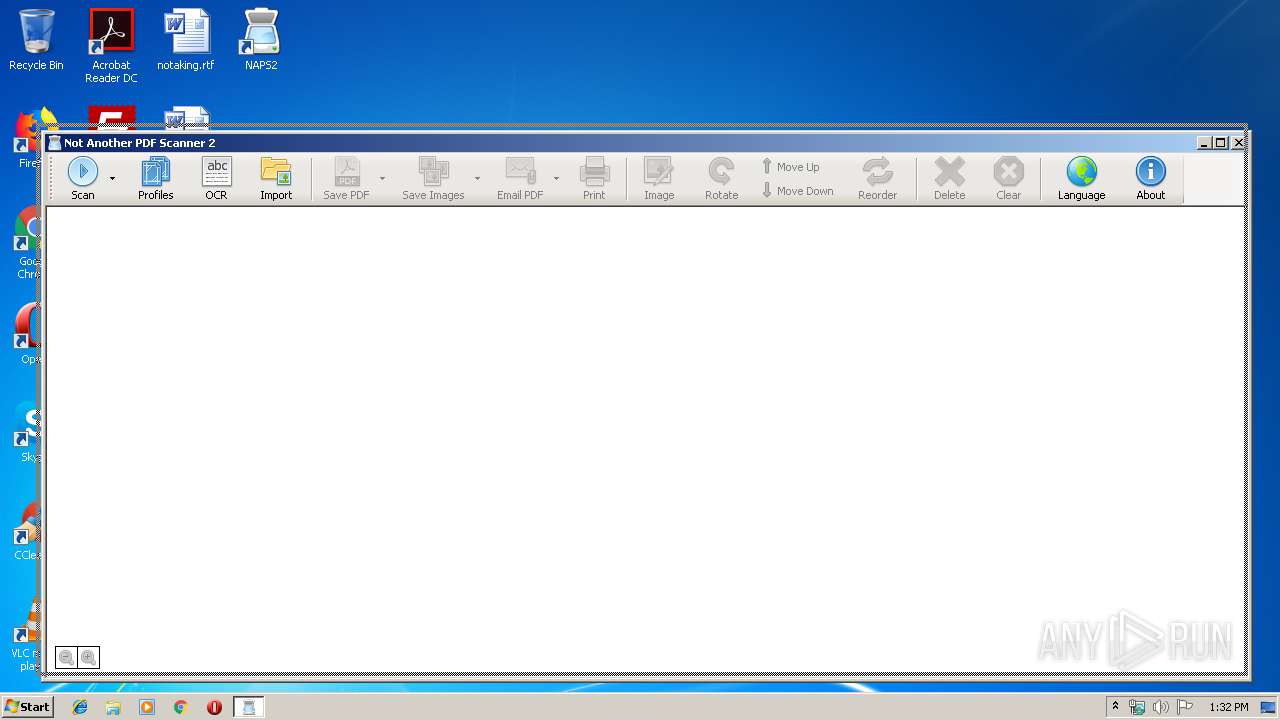The image size is (1280, 720).
Task: Launch Chrome from the taskbar
Action: (180, 707)
